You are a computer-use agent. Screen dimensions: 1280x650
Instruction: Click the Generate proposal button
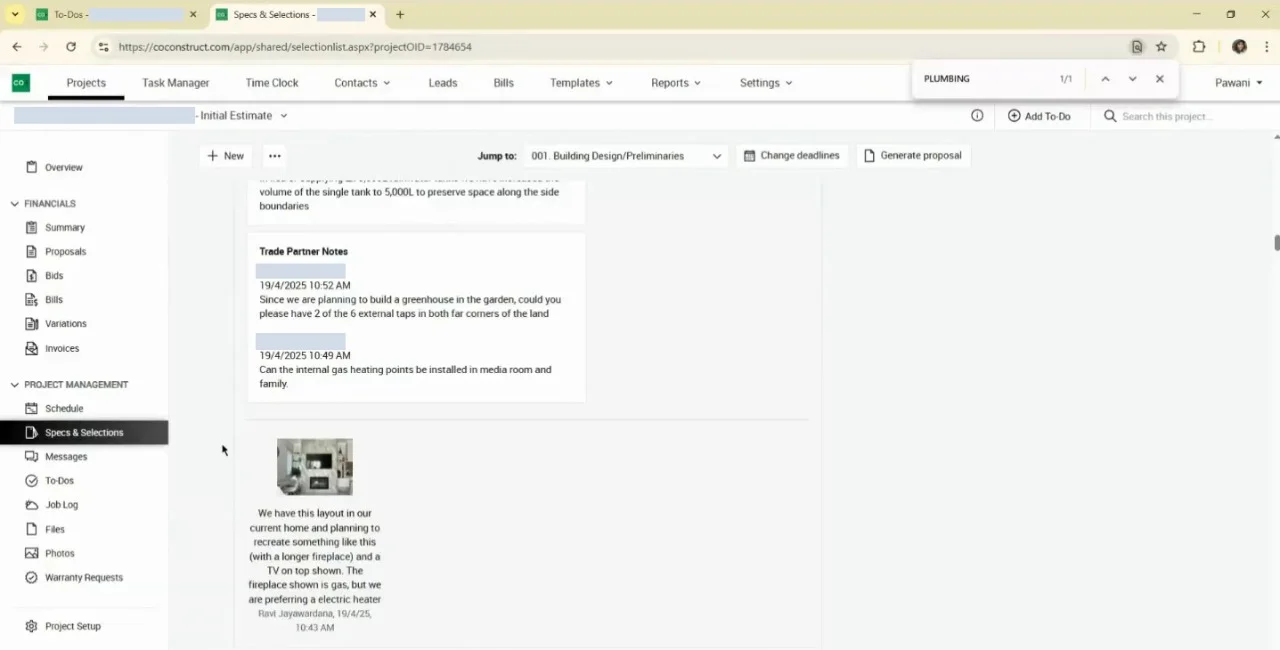(913, 156)
